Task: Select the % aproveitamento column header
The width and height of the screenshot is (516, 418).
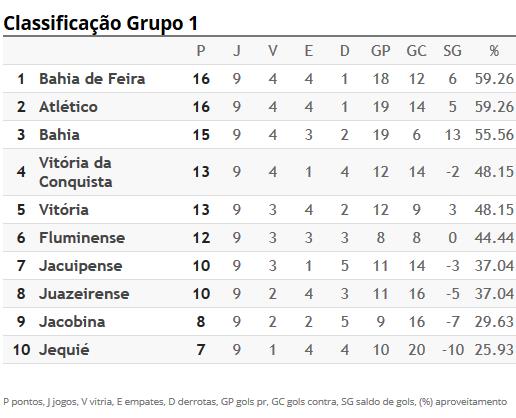Action: point(494,51)
